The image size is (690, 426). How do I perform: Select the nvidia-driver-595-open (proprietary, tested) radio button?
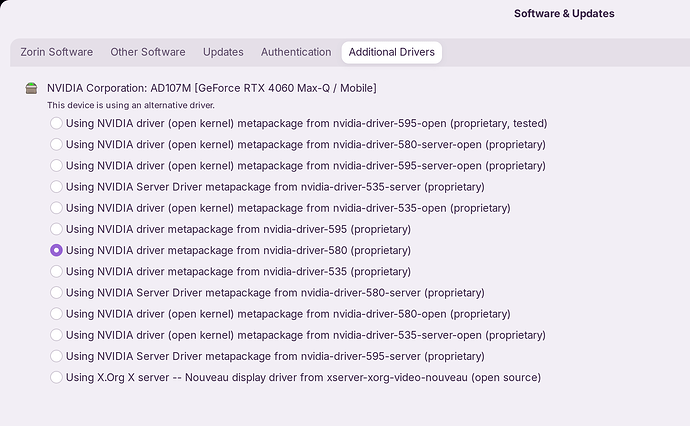[56, 123]
